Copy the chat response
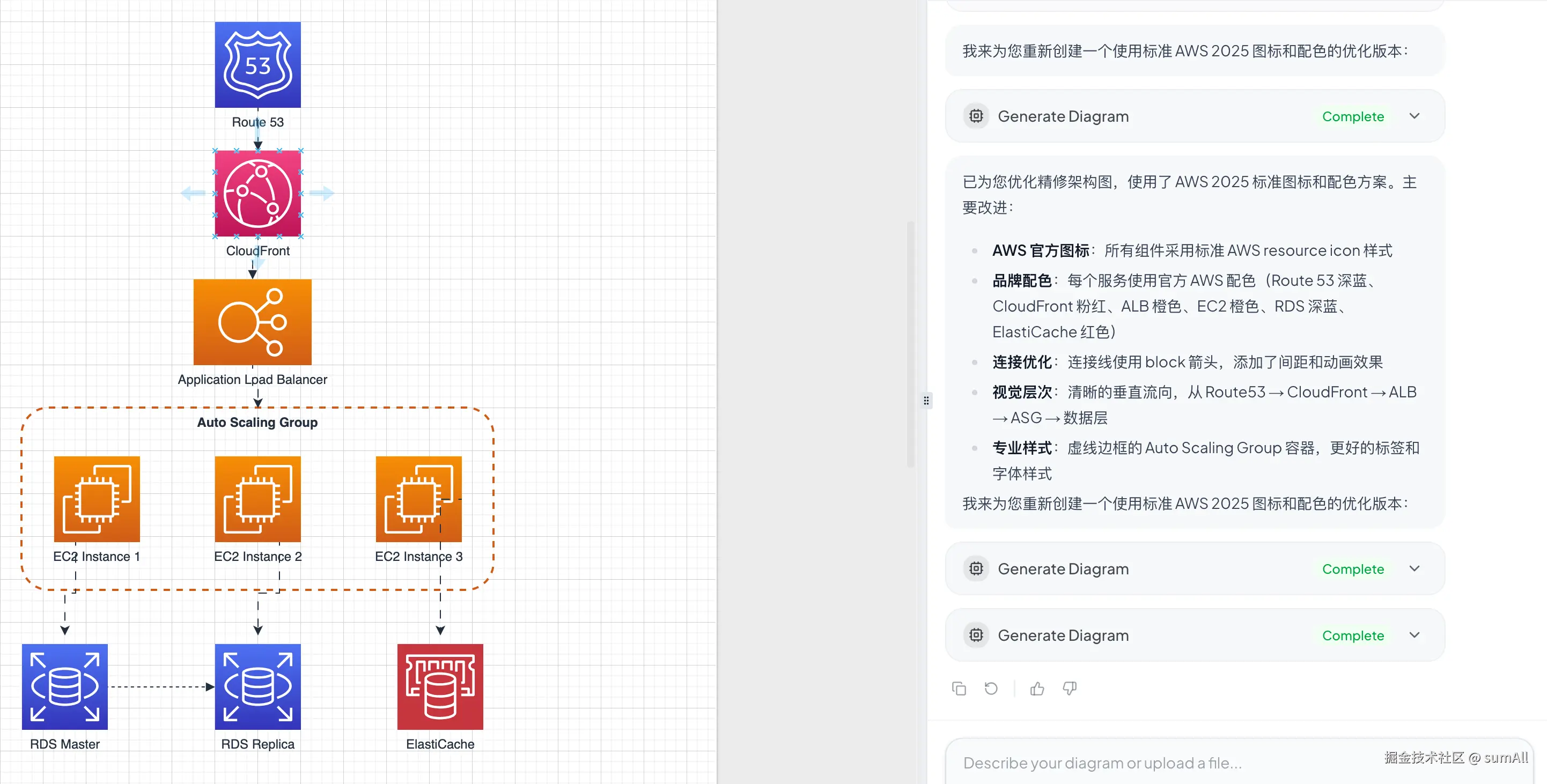1547x784 pixels. [959, 689]
